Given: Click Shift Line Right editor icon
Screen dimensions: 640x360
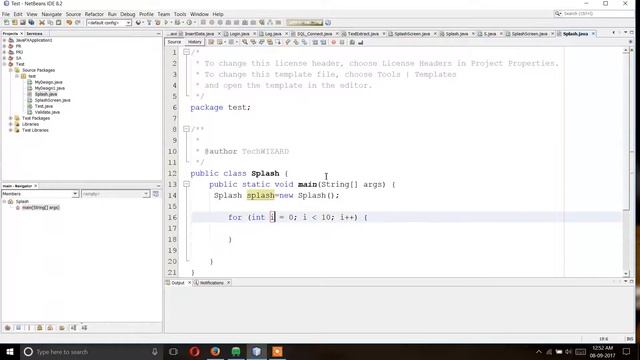Looking at the screenshot, I should pyautogui.click(x=323, y=42).
